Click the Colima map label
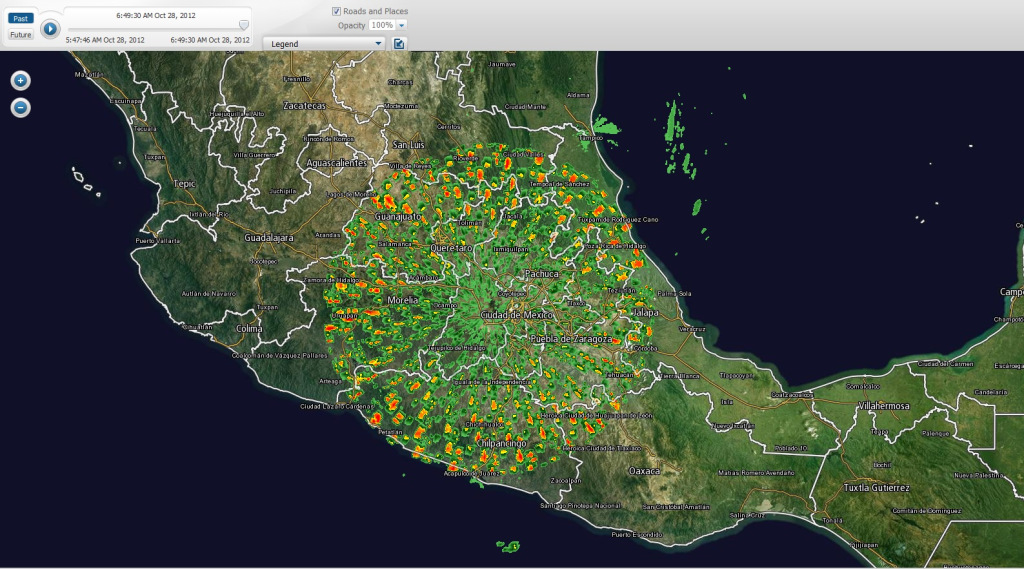This screenshot has width=1024, height=569. click(x=249, y=329)
